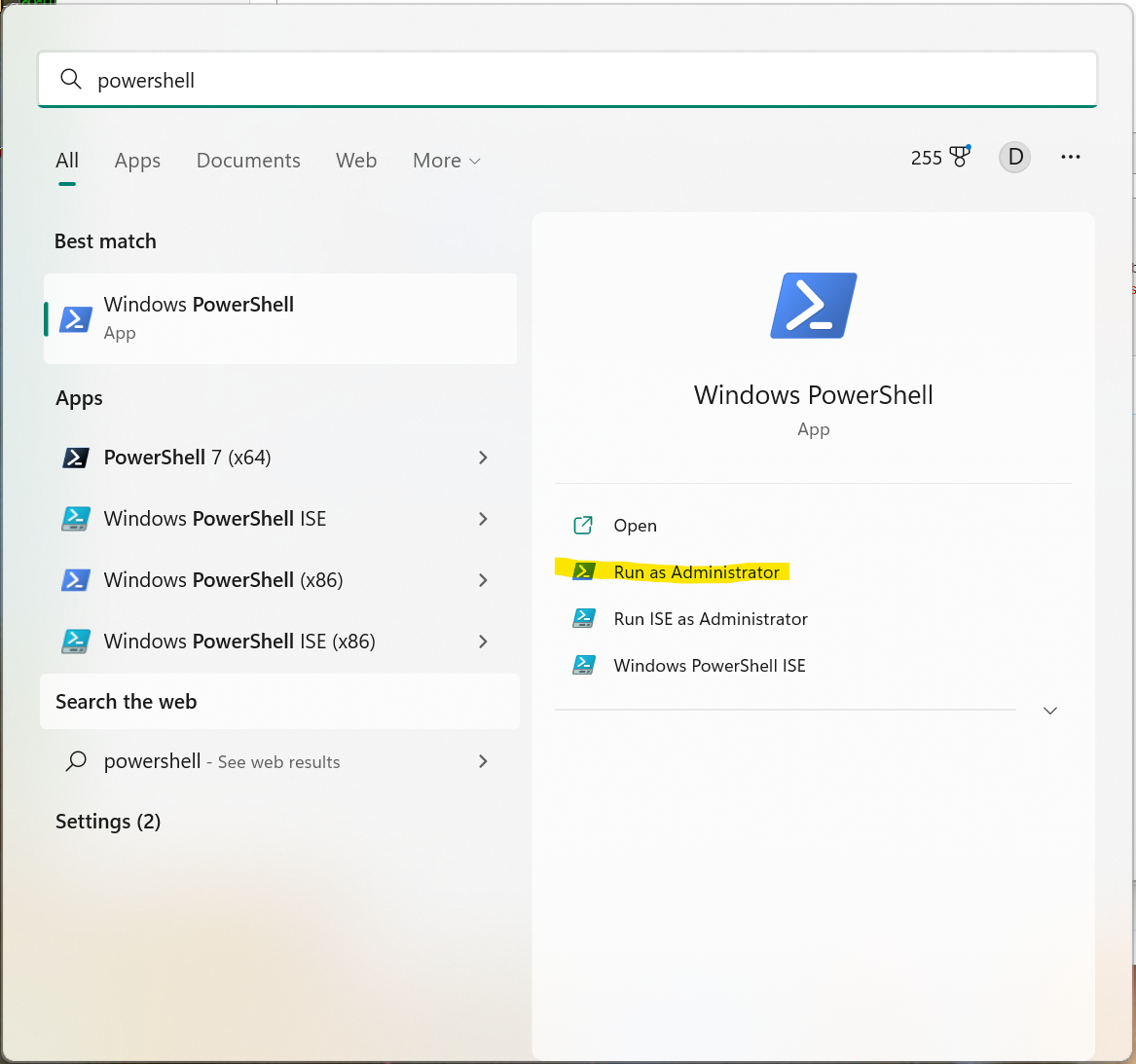
Task: Click the Windows PowerShell best match icon
Action: (76, 319)
